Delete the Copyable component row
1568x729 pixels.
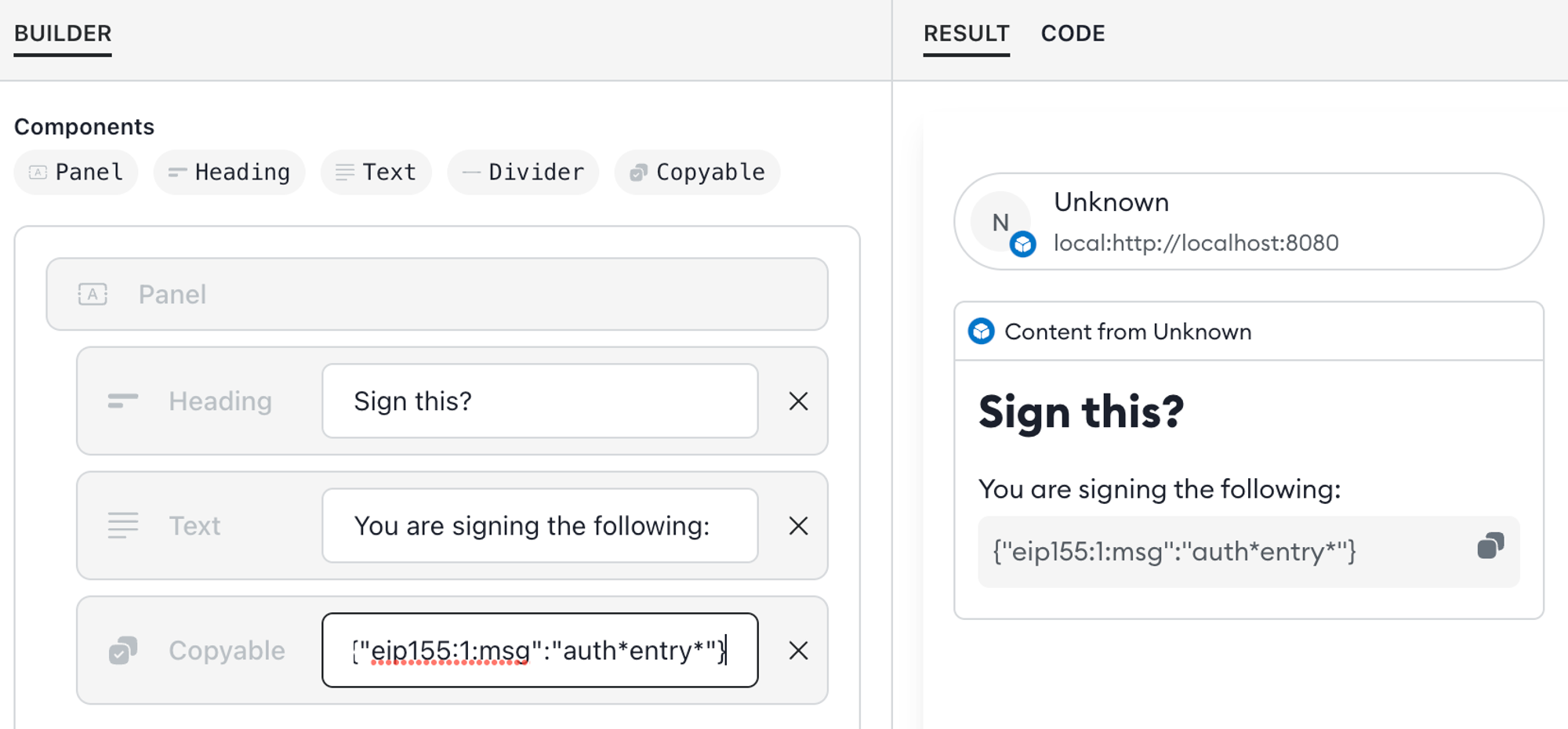(798, 651)
